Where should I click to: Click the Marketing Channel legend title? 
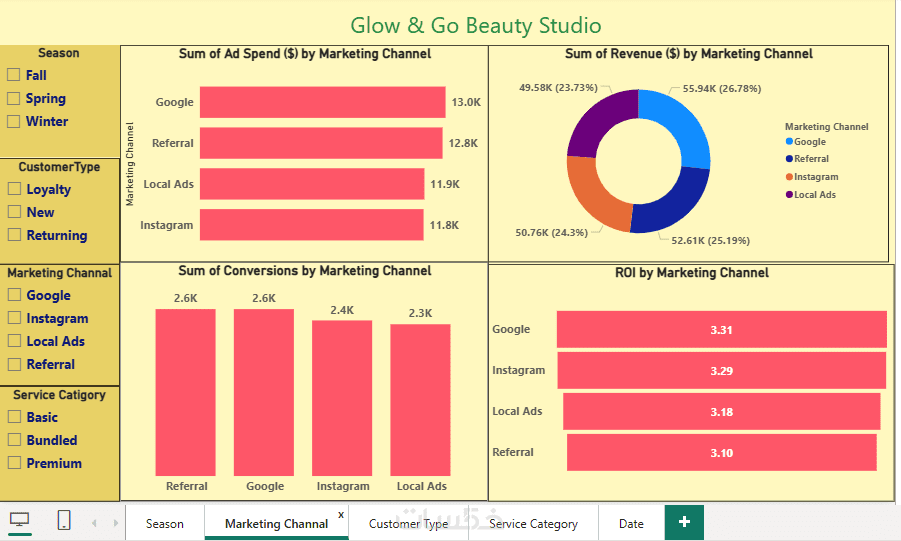[x=827, y=126]
